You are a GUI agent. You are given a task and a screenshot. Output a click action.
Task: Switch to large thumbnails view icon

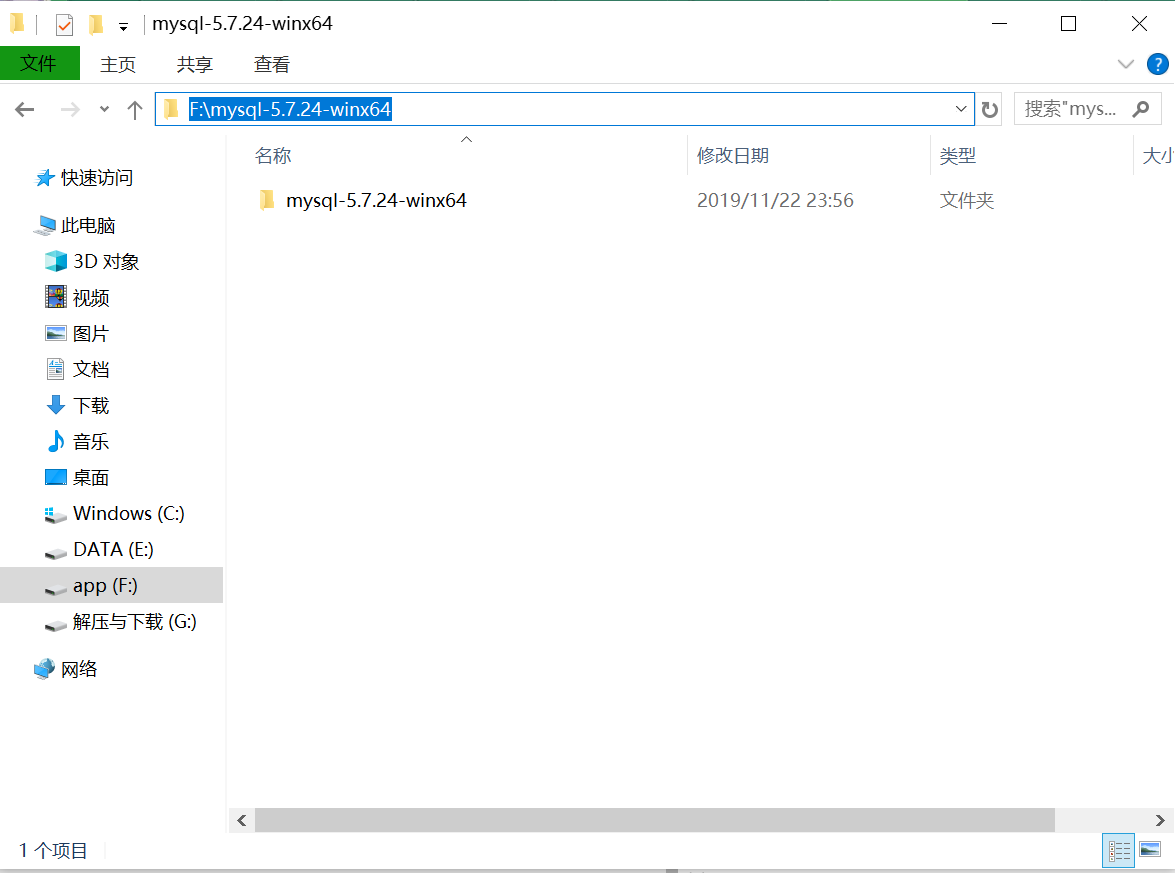(1150, 850)
